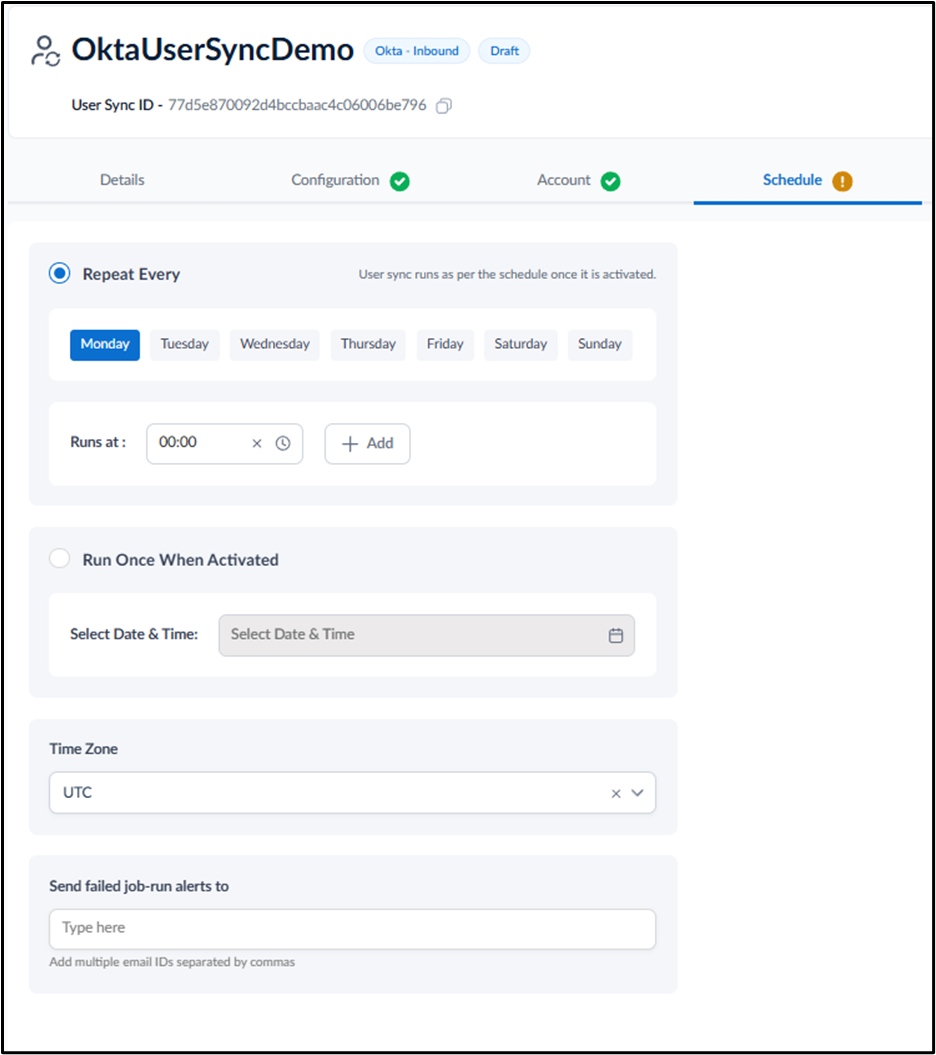Click the User Sync ID value text
Image resolution: width=936 pixels, height=1055 pixels.
(297, 106)
